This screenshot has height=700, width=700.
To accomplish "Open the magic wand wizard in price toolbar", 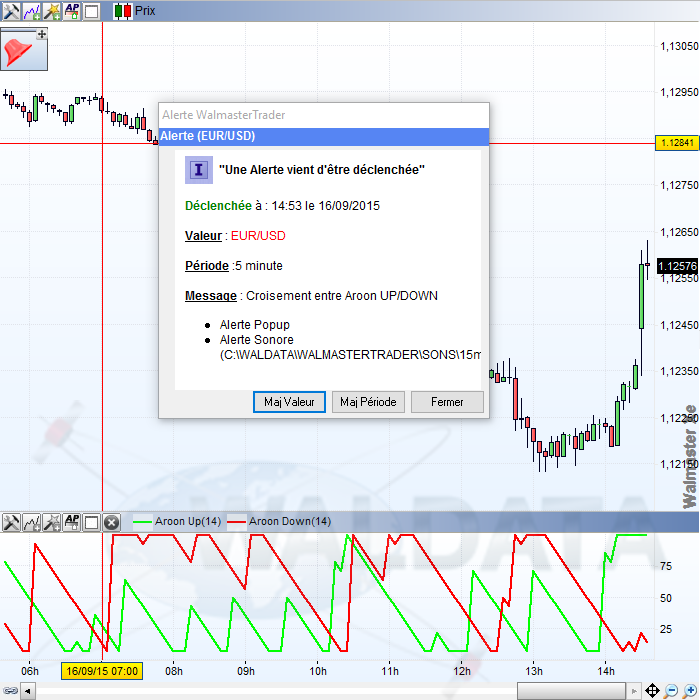I will [x=52, y=11].
